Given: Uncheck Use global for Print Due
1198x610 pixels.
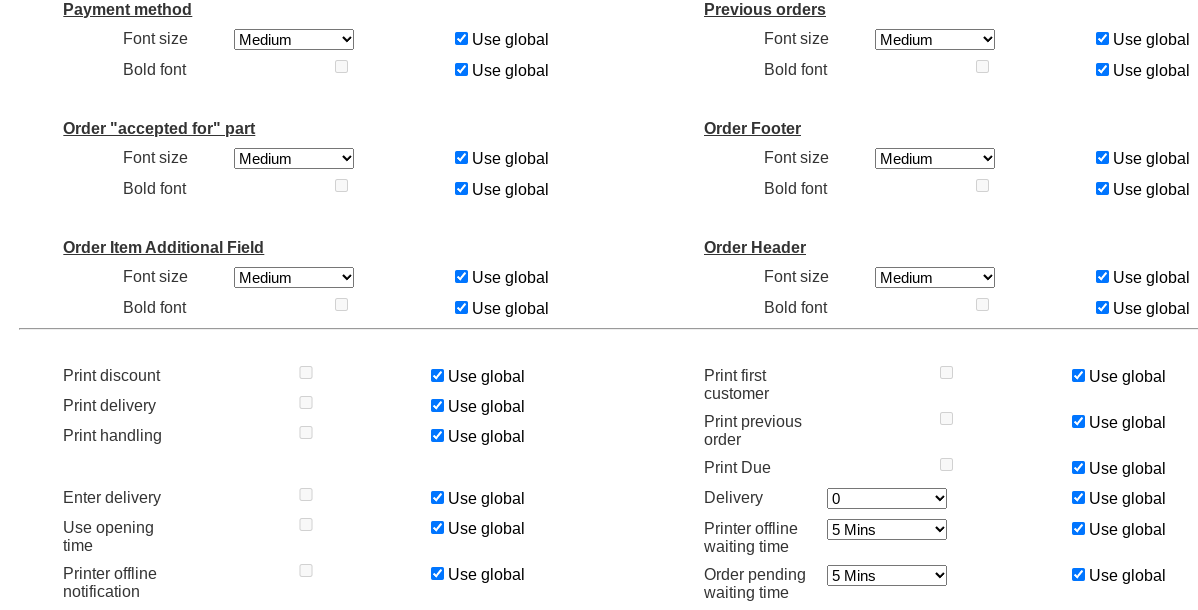Looking at the screenshot, I should 1078,468.
